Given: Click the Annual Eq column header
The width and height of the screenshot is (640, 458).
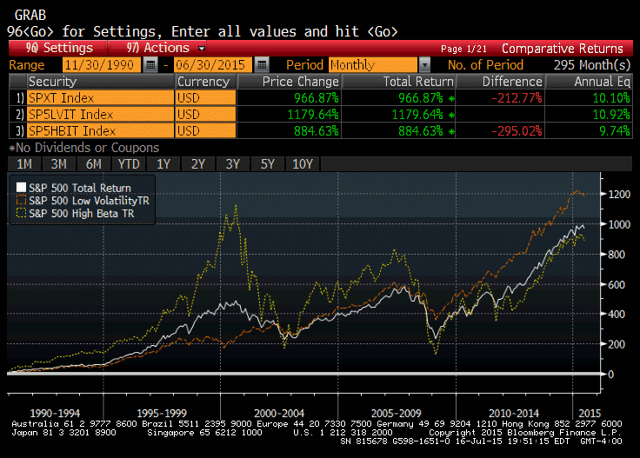Looking at the screenshot, I should (x=589, y=82).
